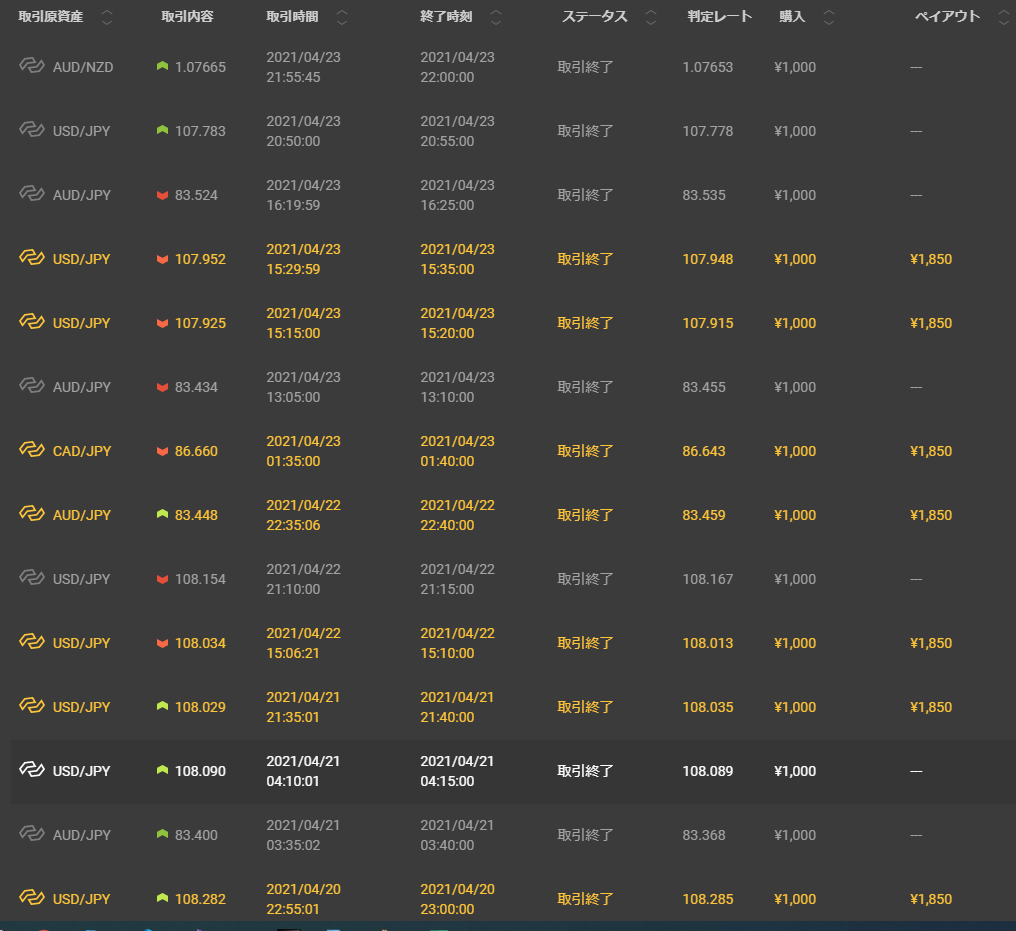Click the AUD/NZD asset link icon
This screenshot has width=1016, height=931.
click(x=32, y=65)
